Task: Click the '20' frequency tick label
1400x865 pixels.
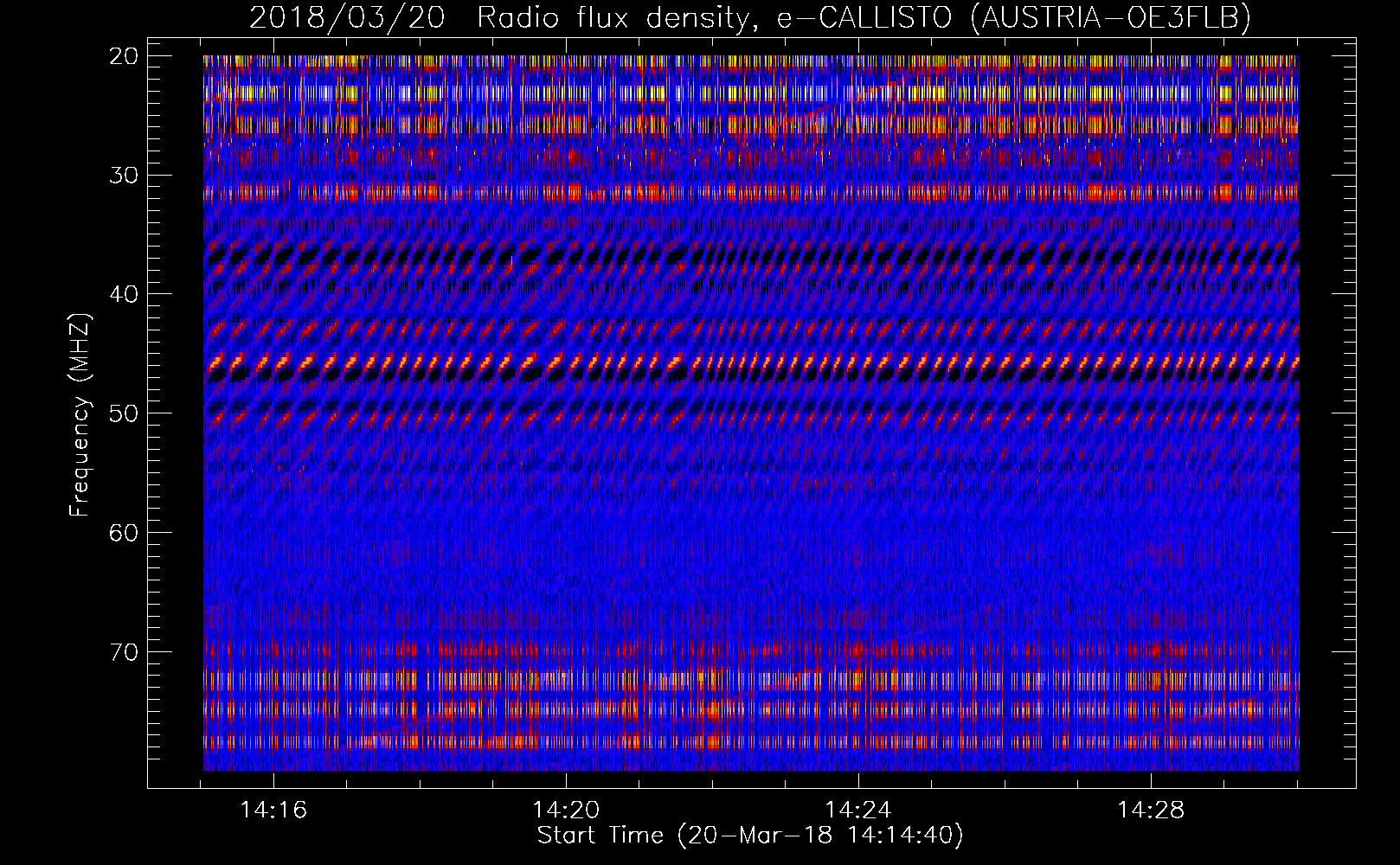Action: [x=125, y=56]
